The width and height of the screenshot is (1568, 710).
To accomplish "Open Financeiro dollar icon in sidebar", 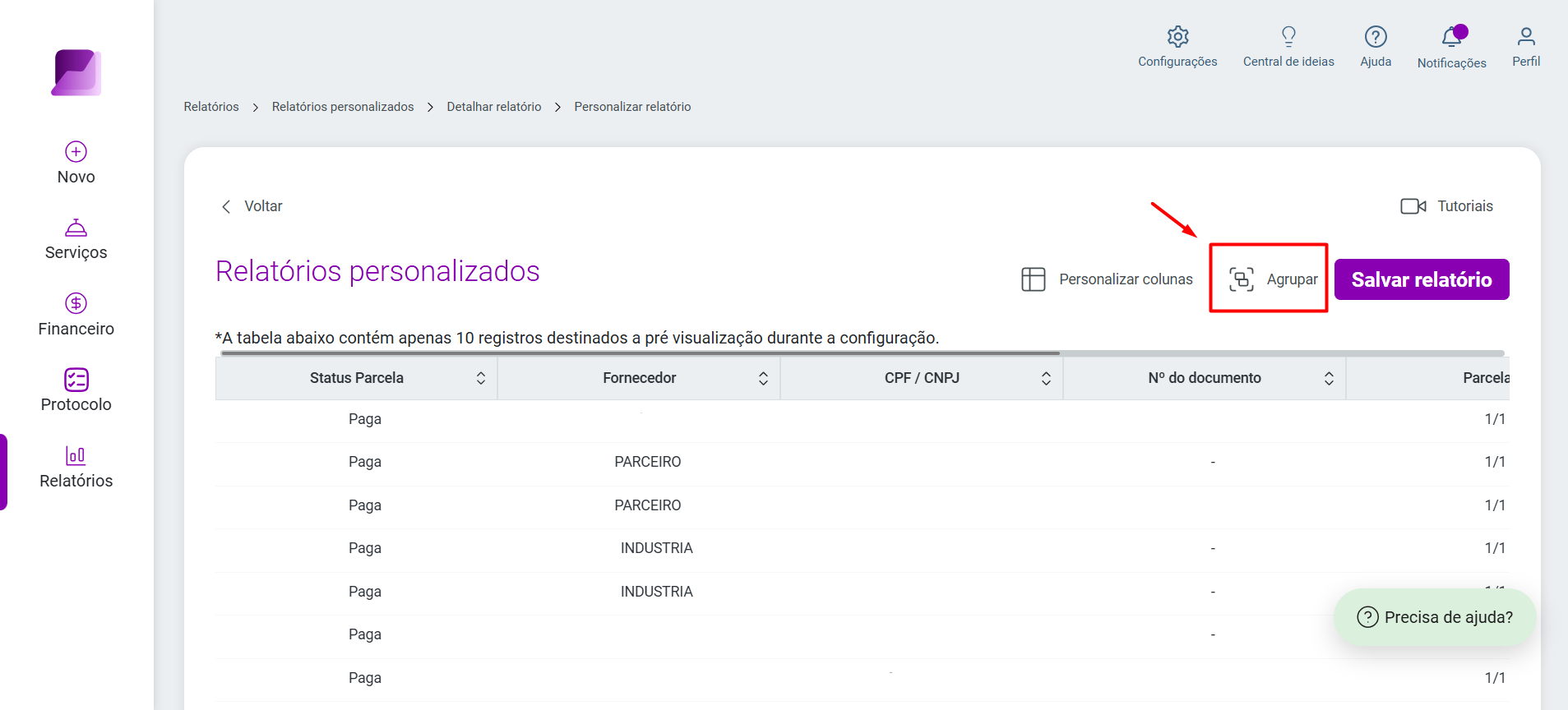I will (76, 303).
